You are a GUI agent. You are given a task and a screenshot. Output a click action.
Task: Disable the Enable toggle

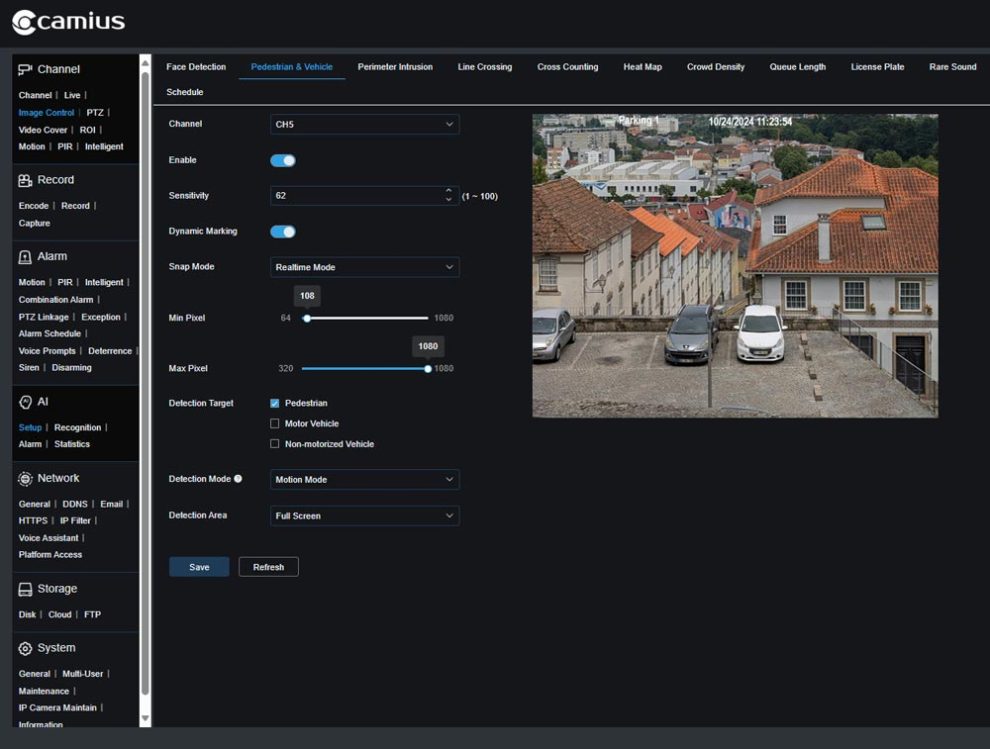pos(282,160)
